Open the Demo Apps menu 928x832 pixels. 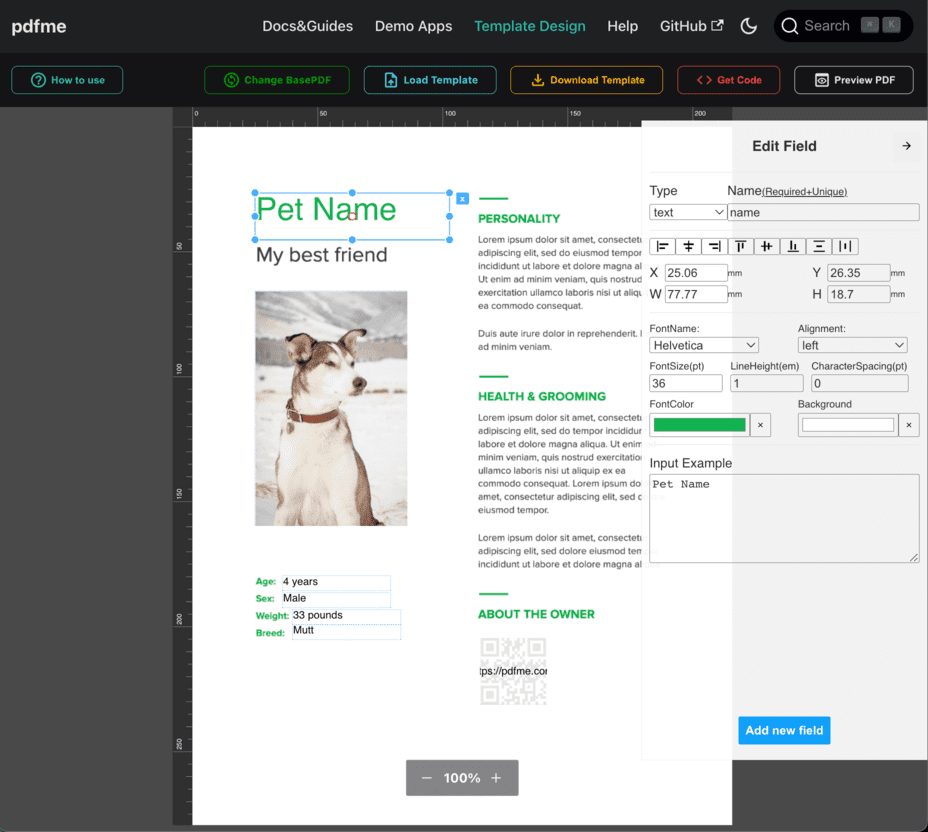click(413, 26)
